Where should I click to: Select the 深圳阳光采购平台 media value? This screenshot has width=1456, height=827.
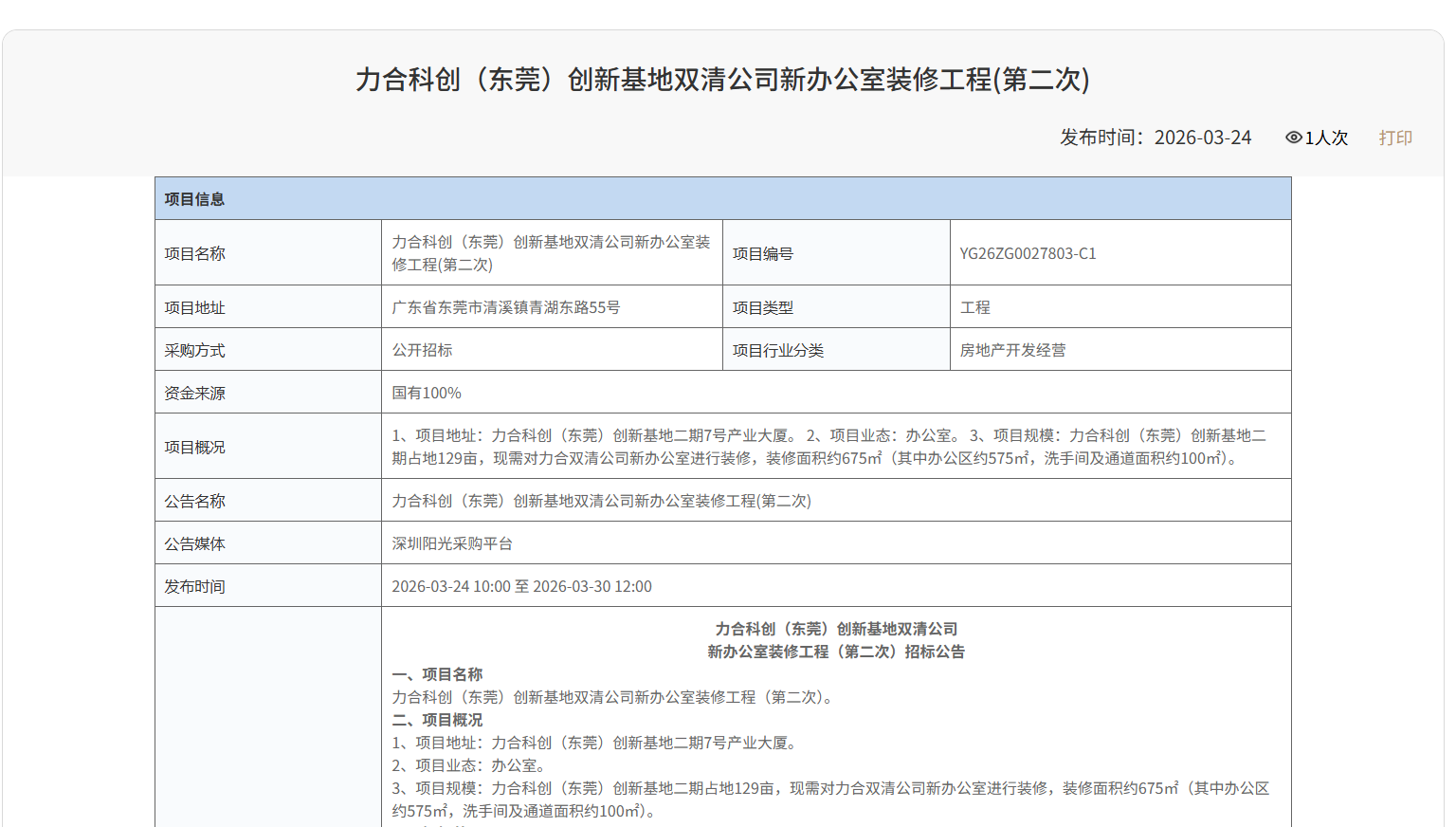452,543
